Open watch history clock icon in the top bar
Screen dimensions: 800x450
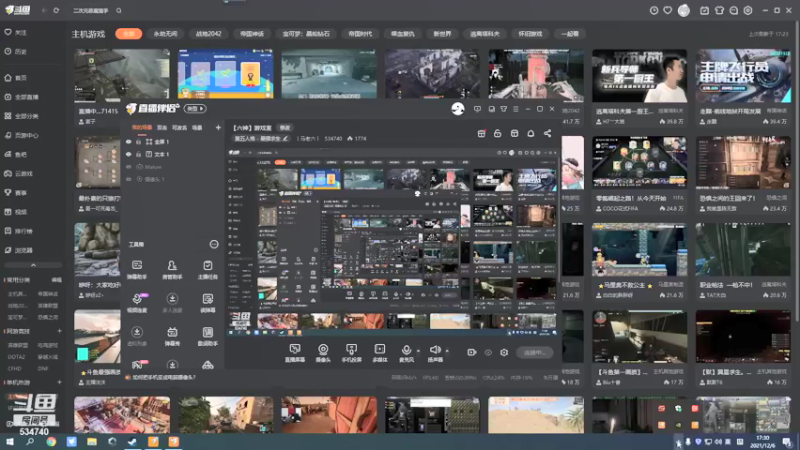[x=654, y=10]
